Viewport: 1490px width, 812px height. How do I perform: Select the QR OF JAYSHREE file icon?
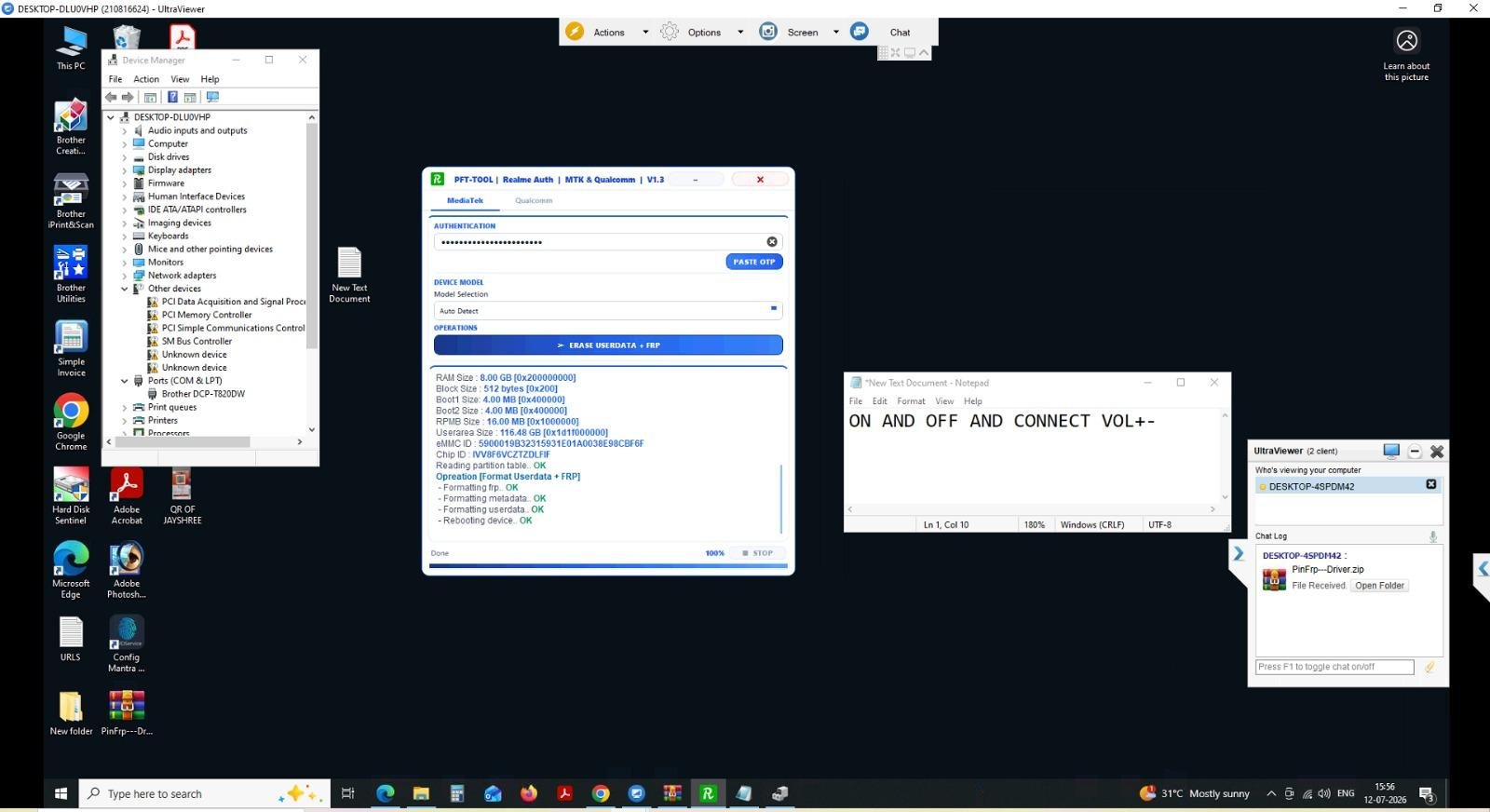coord(182,496)
